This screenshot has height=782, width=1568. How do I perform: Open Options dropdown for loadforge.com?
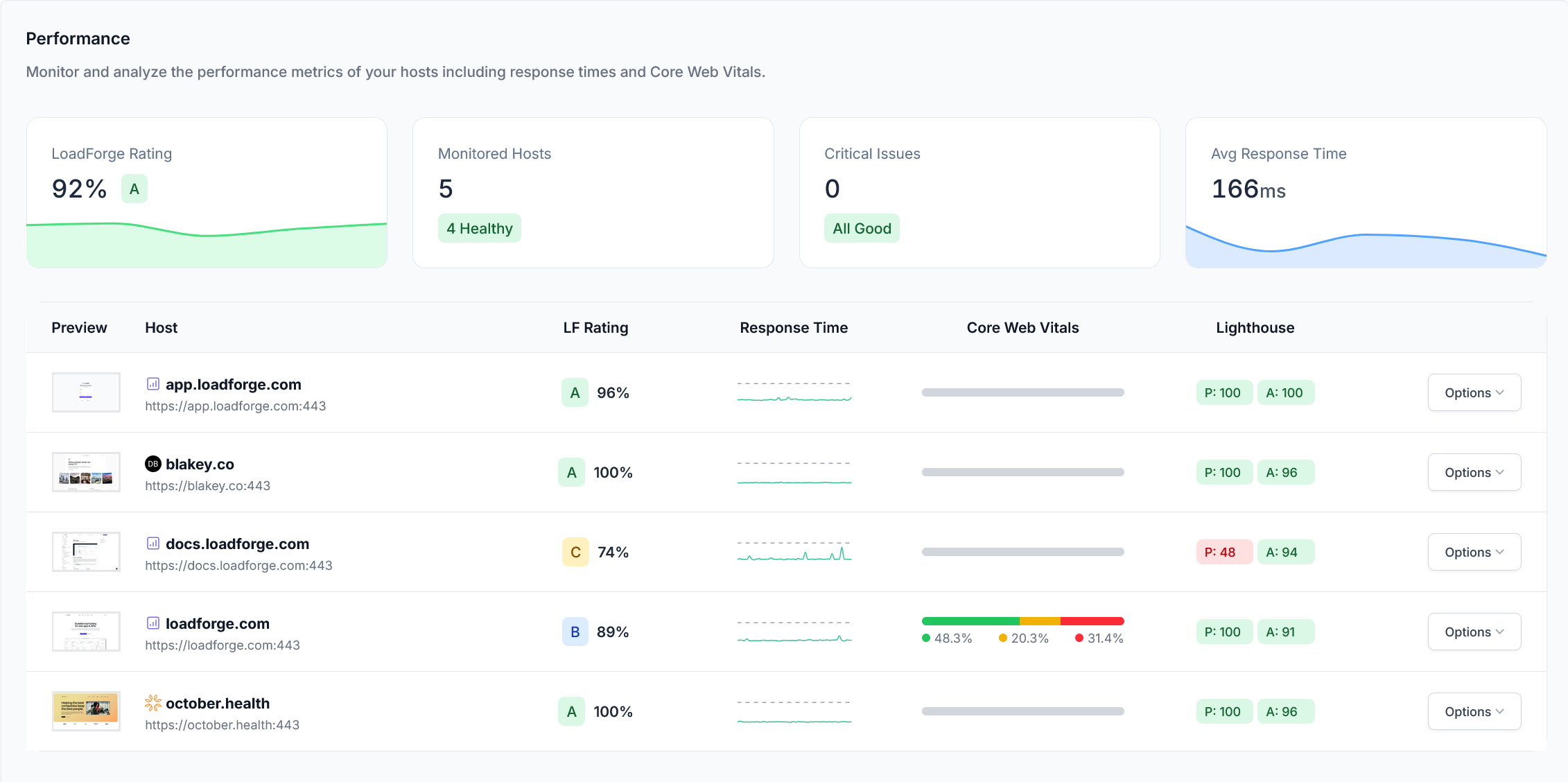click(x=1474, y=632)
